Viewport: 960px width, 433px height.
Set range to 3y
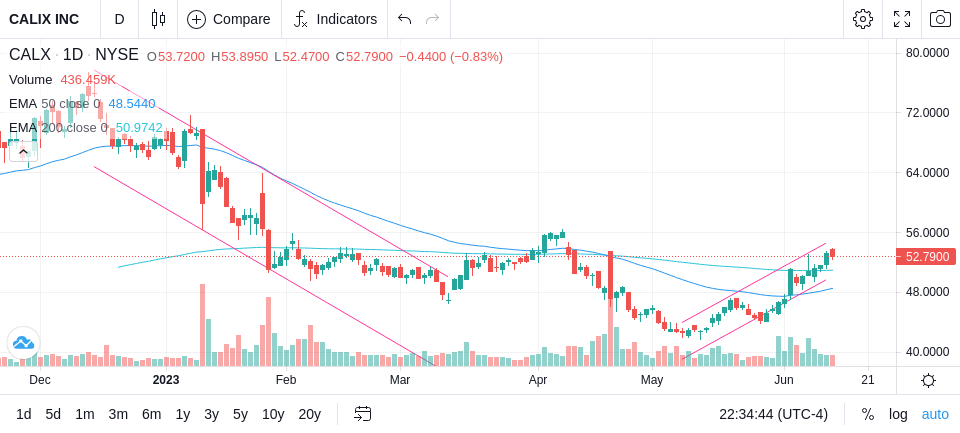coord(211,414)
